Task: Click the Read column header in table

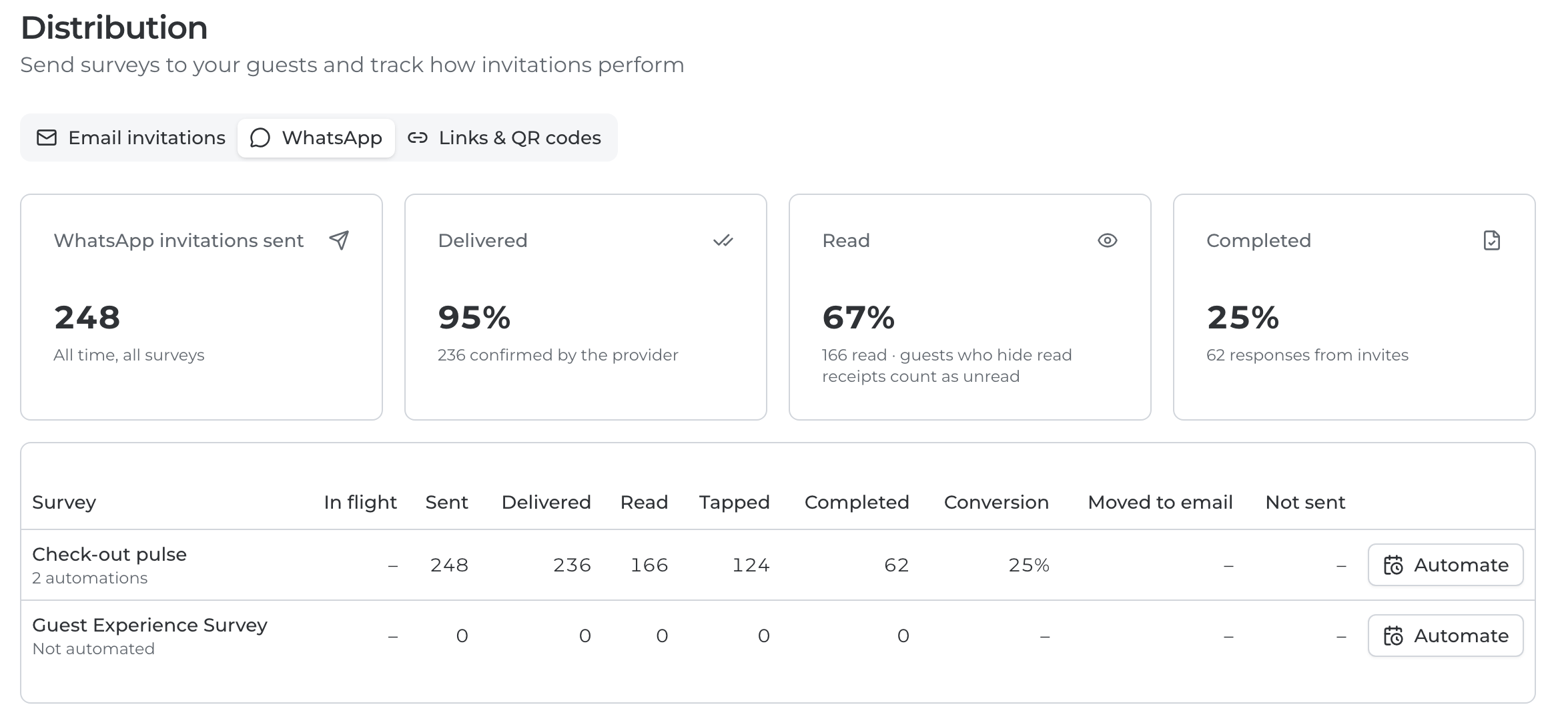Action: tap(644, 502)
